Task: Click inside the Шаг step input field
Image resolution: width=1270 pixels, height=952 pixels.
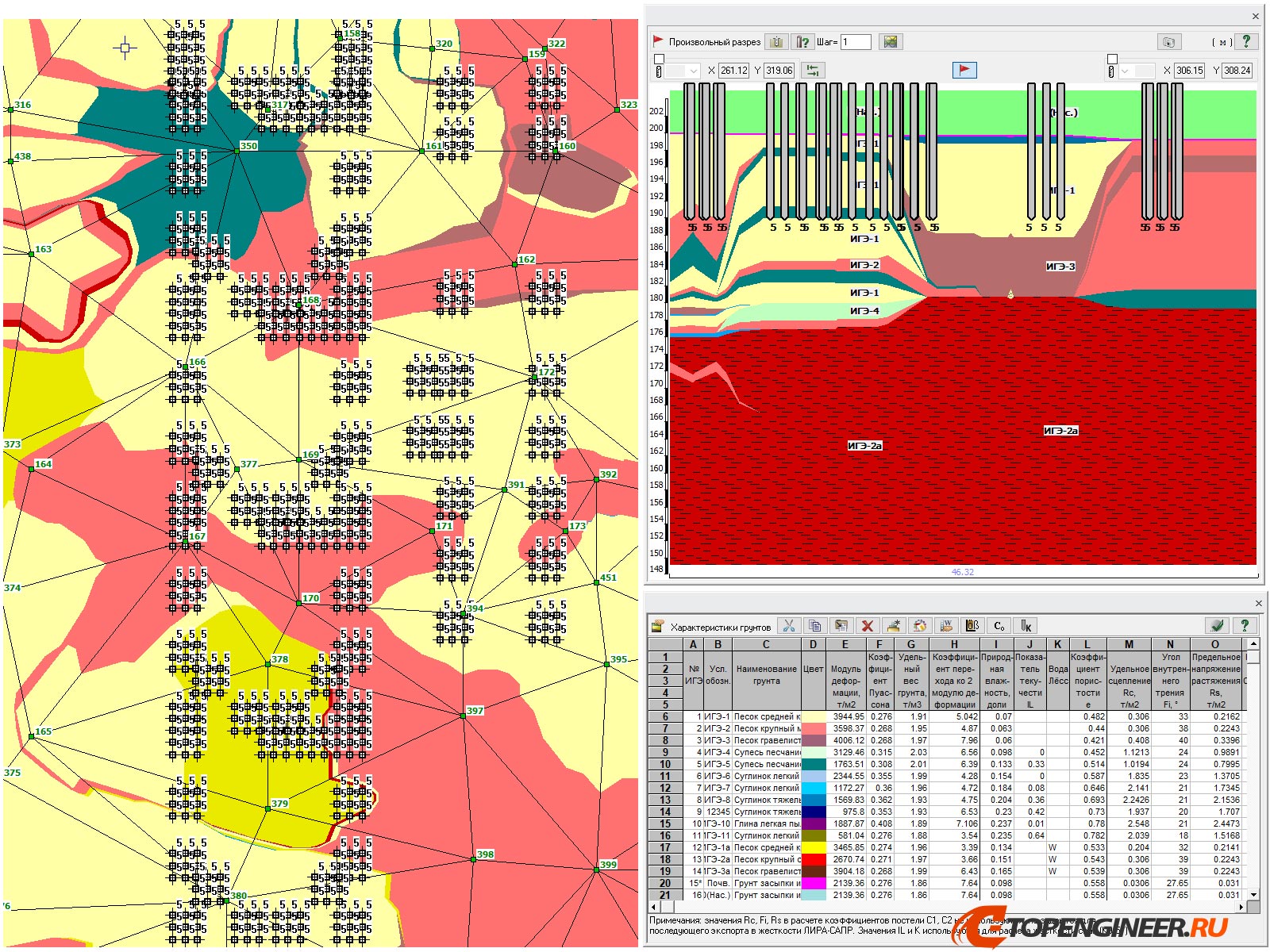Action: point(858,43)
